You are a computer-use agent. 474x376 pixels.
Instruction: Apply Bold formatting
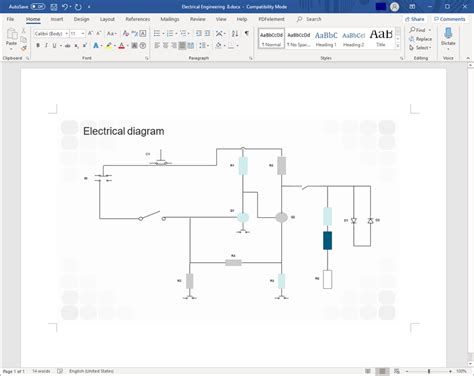(x=38, y=45)
